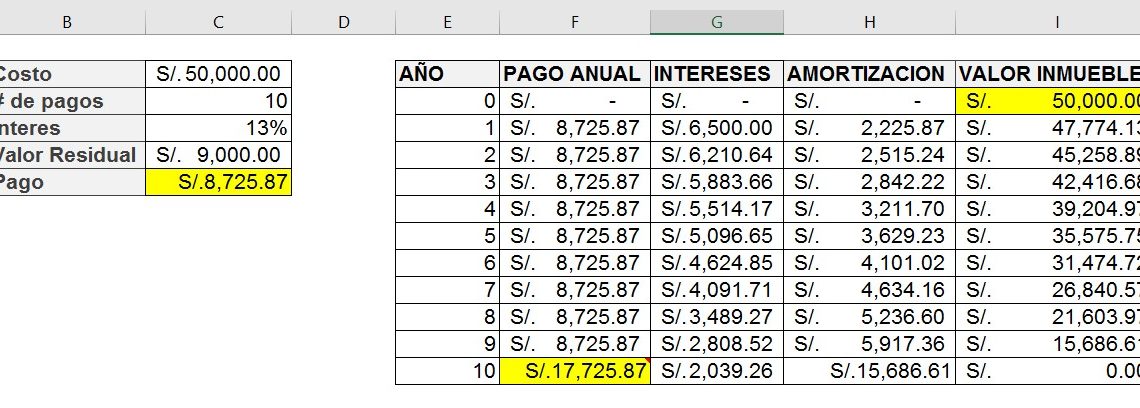Click the PAGO ANUAL header cell

click(574, 74)
